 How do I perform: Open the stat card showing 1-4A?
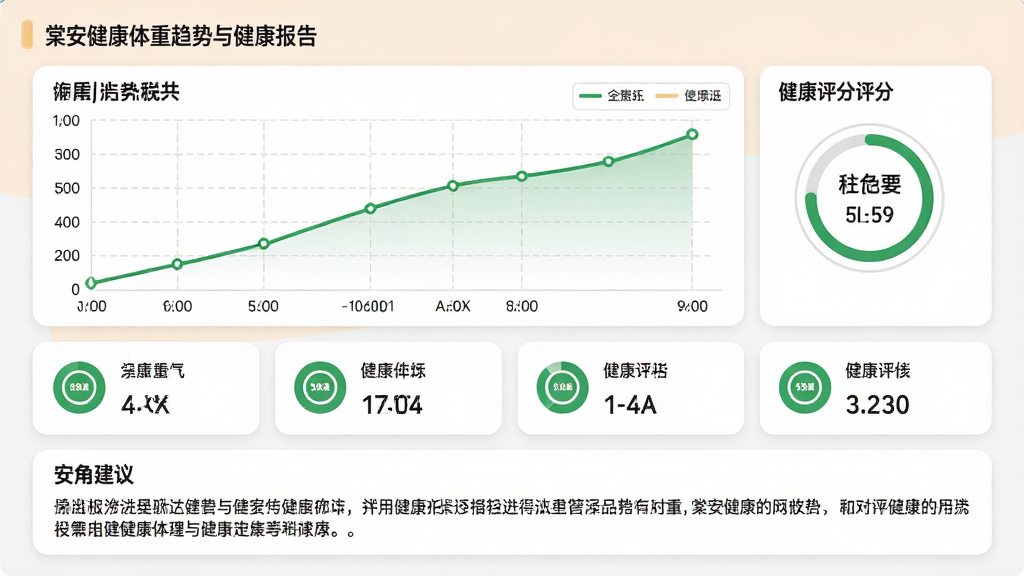point(631,388)
